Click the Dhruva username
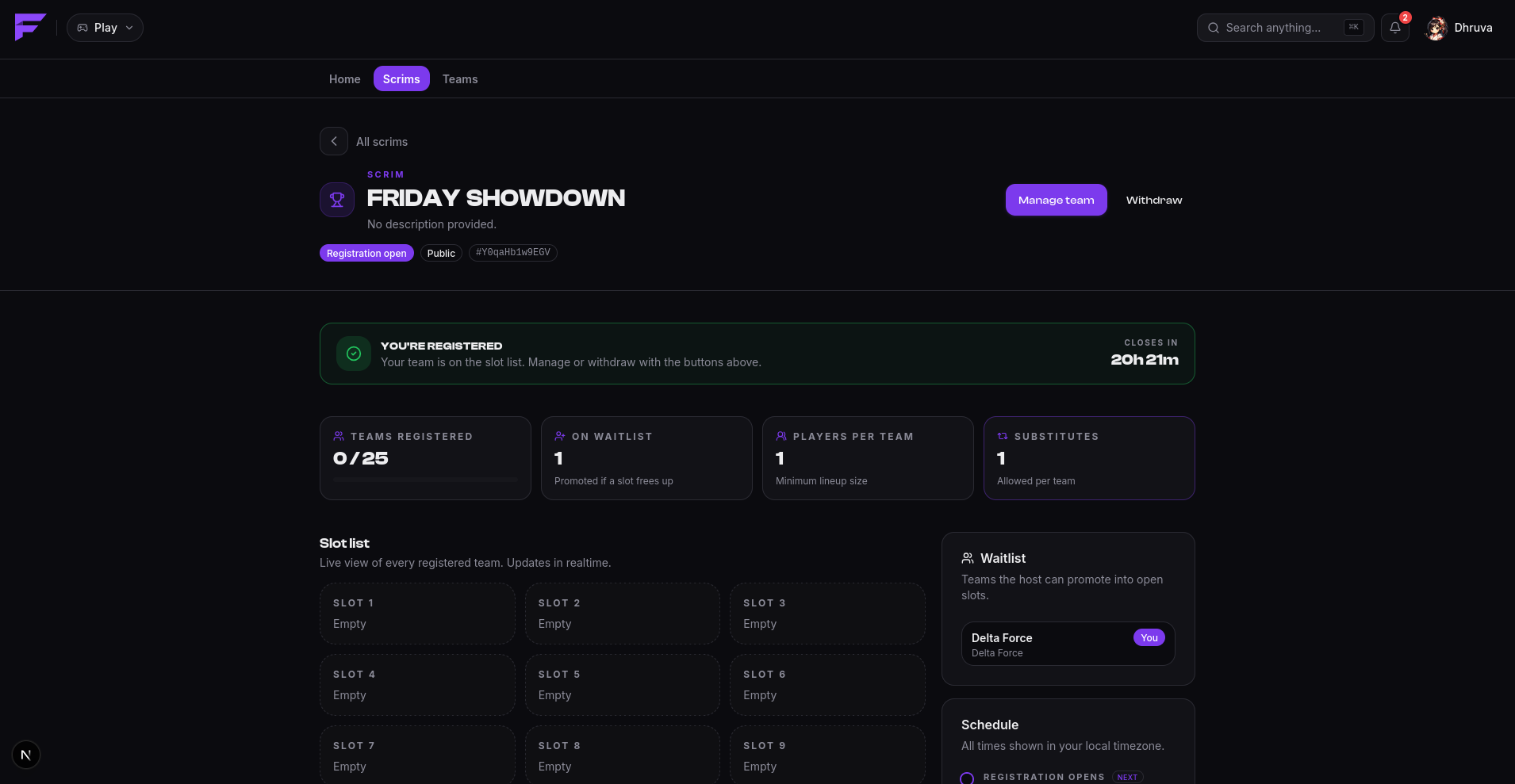The height and width of the screenshot is (784, 1515). 1474,28
